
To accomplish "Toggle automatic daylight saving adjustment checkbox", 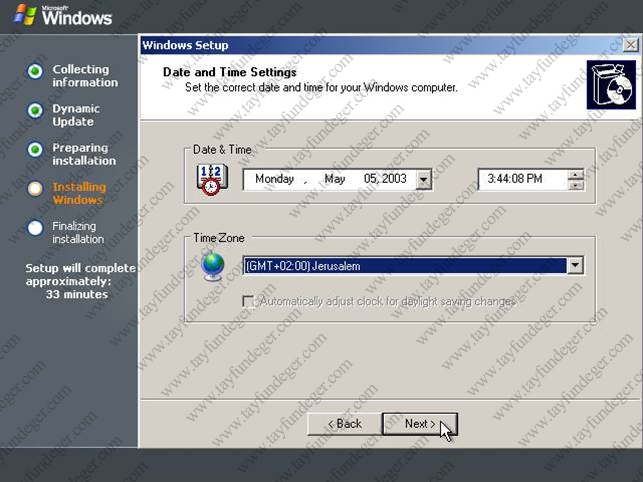I will click(x=248, y=302).
